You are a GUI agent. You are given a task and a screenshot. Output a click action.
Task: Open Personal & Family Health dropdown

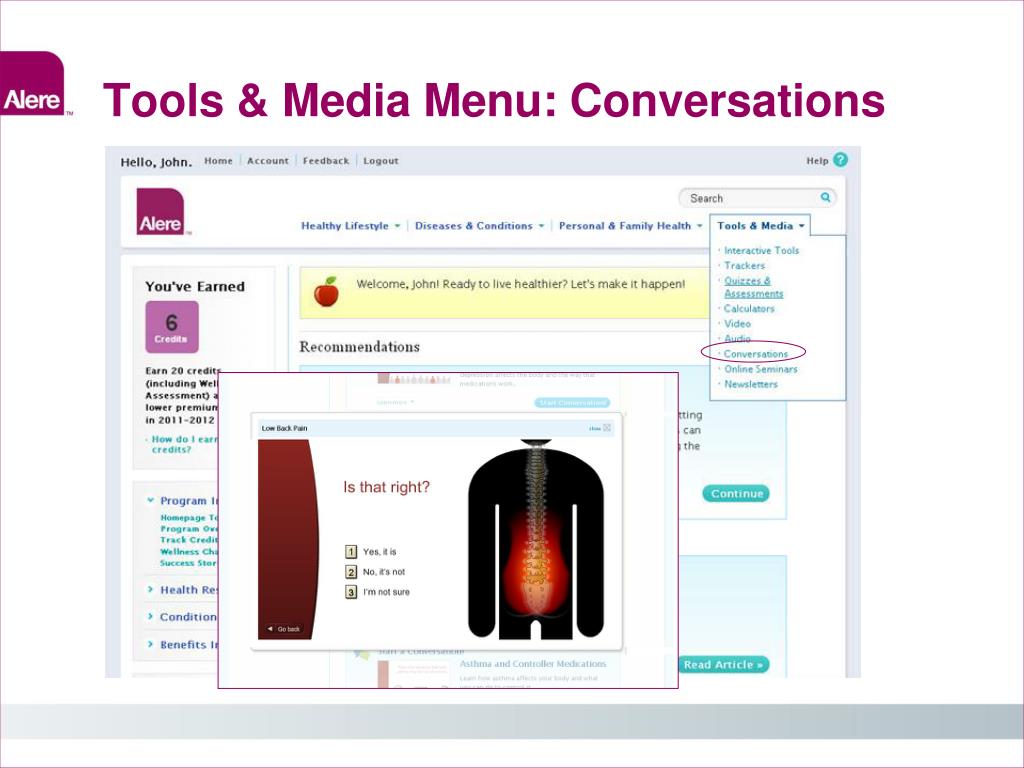pyautogui.click(x=630, y=226)
